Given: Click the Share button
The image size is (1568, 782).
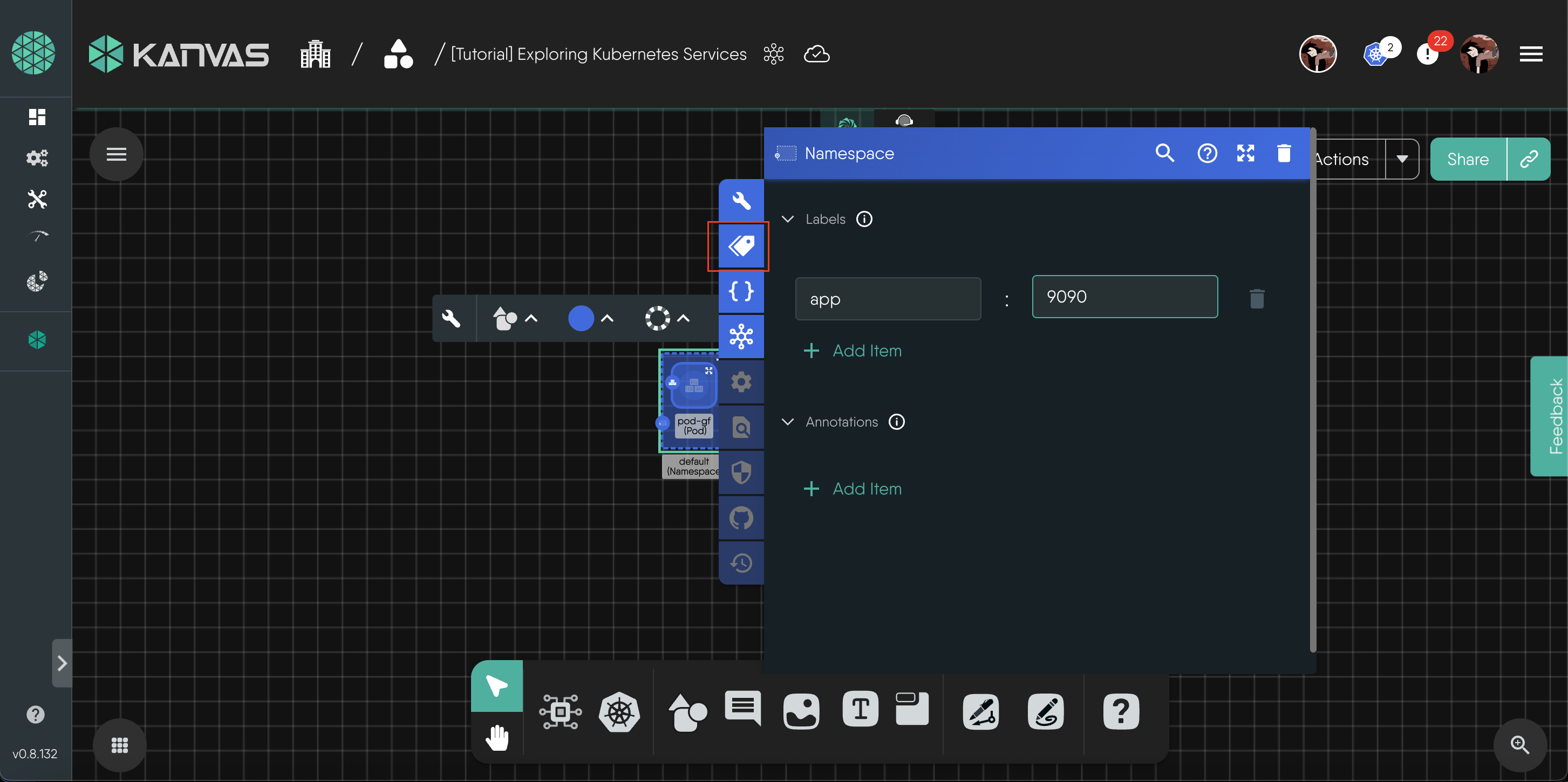Looking at the screenshot, I should [1468, 160].
